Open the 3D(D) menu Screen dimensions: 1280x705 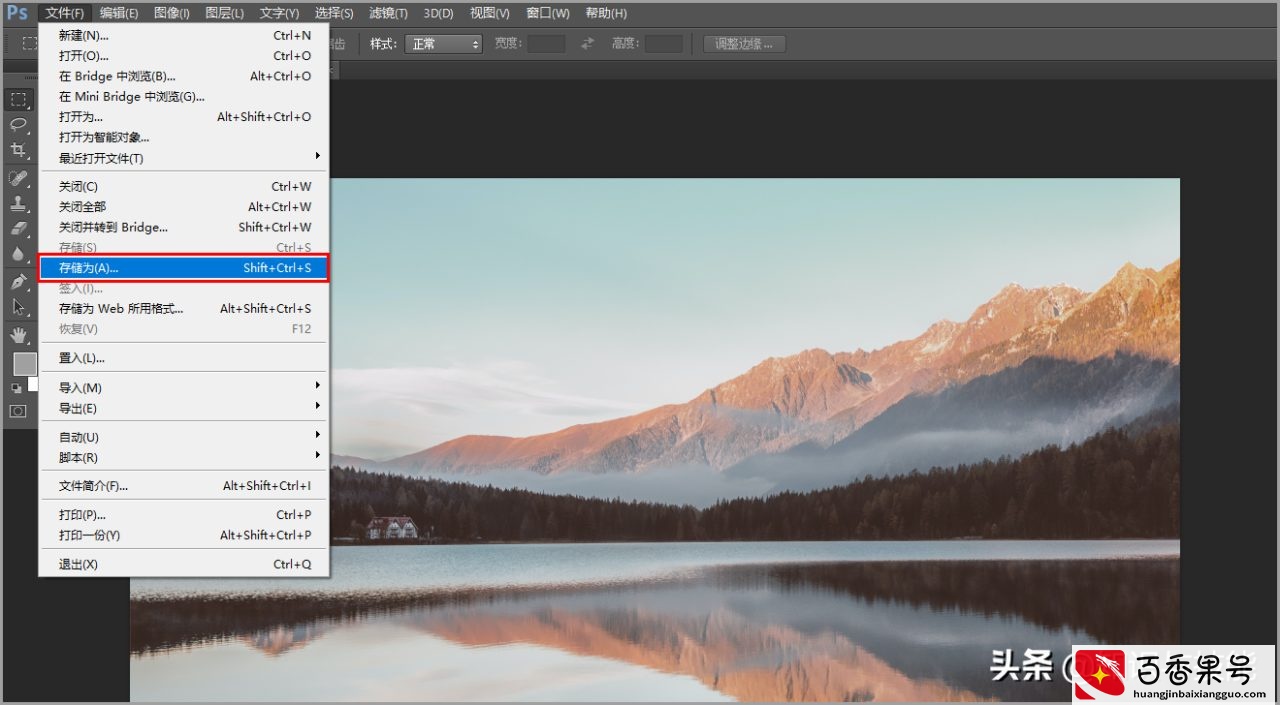[438, 13]
